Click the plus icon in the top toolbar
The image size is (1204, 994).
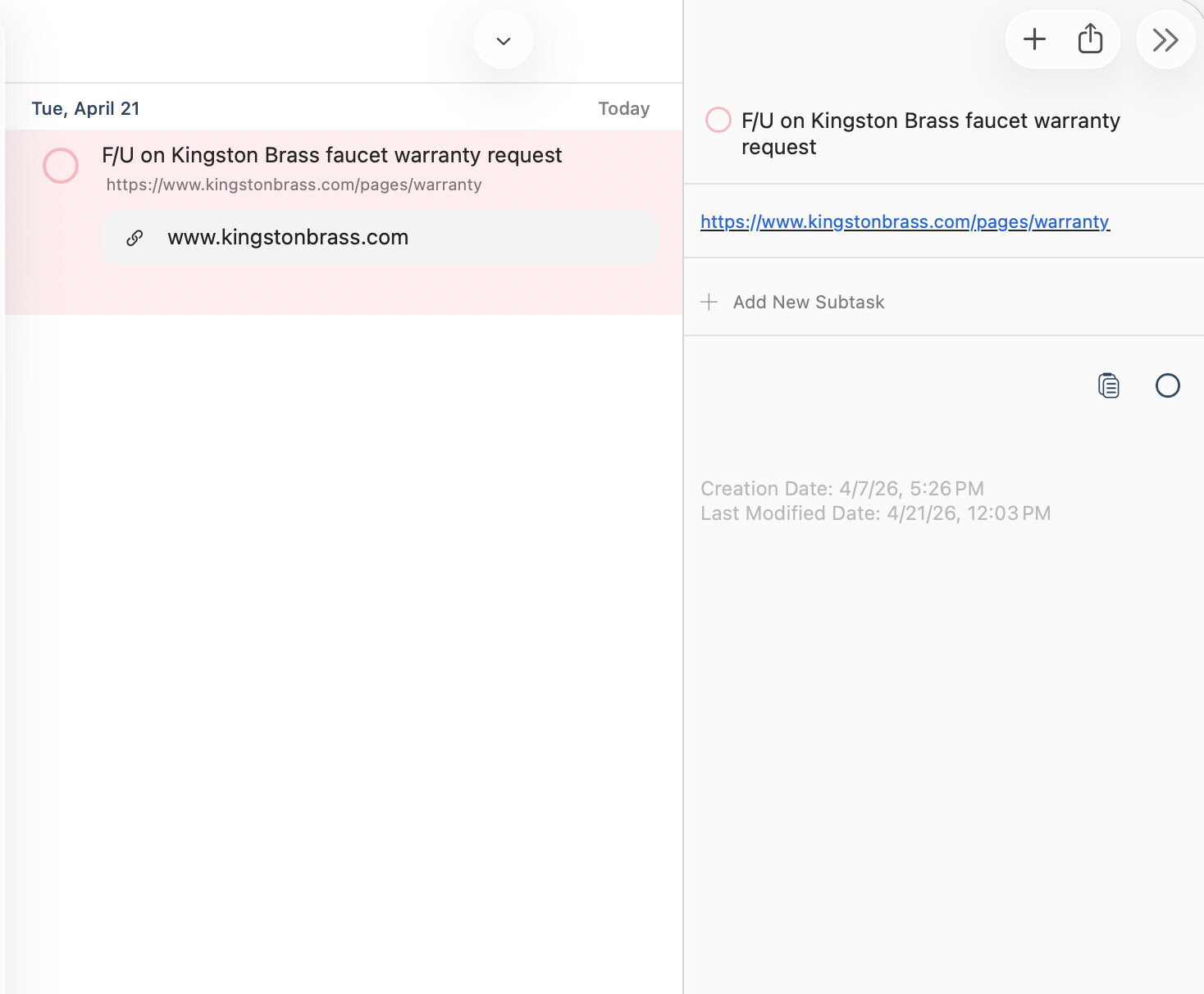(1034, 39)
